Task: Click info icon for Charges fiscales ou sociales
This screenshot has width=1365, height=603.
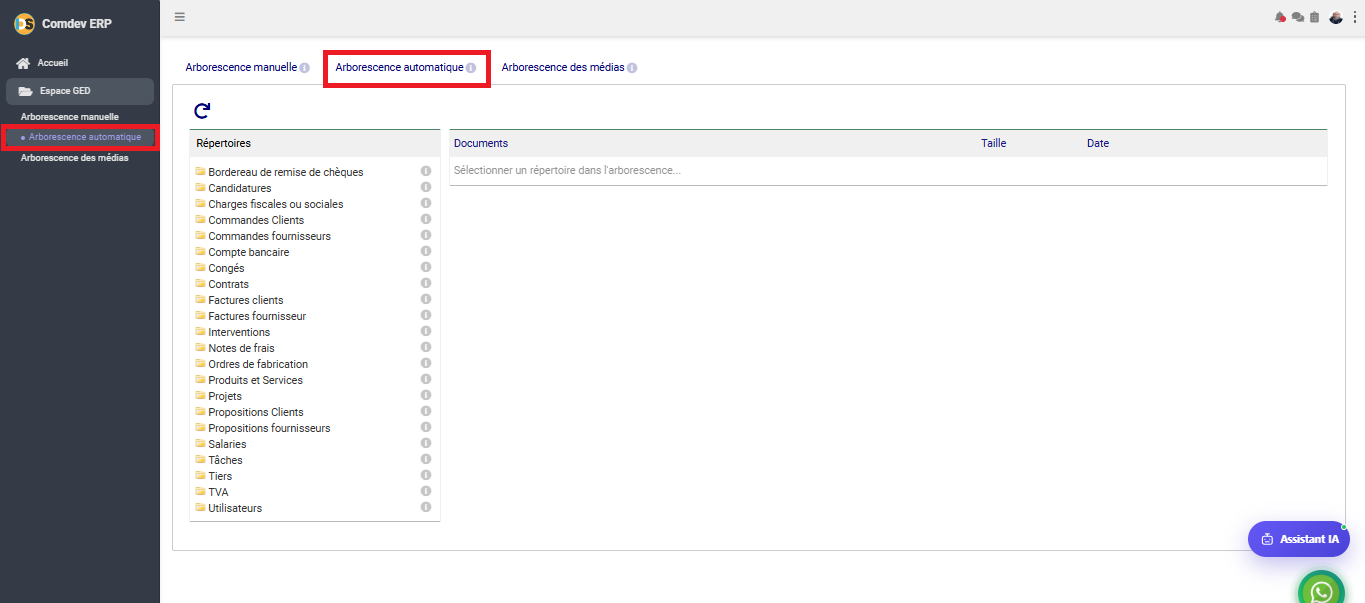Action: click(426, 203)
